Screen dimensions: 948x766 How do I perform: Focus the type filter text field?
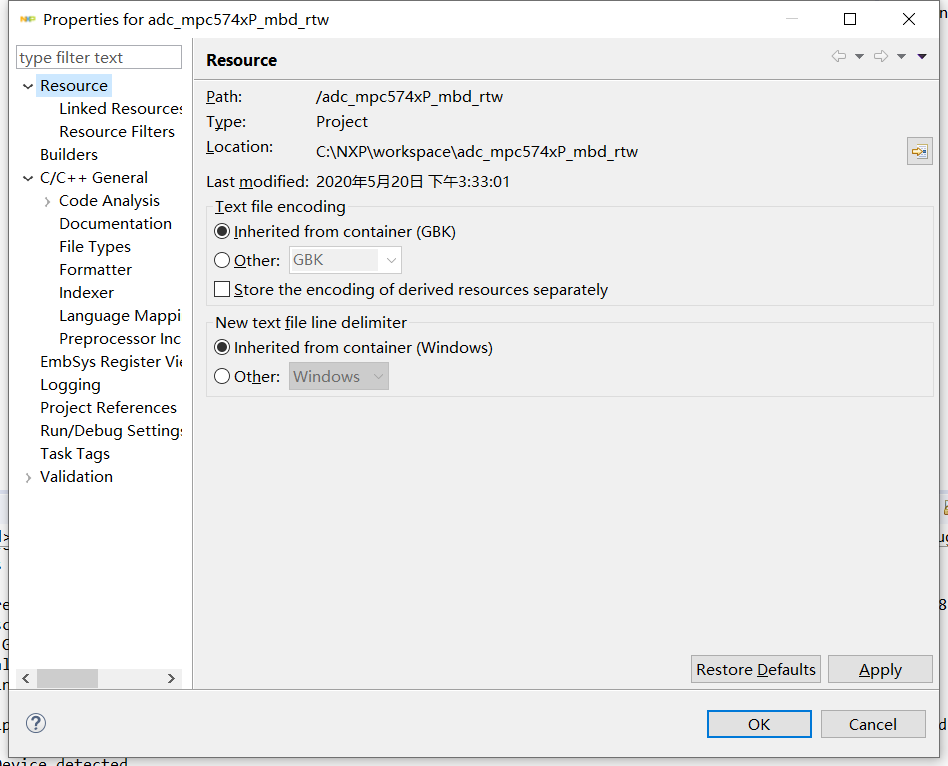point(99,57)
